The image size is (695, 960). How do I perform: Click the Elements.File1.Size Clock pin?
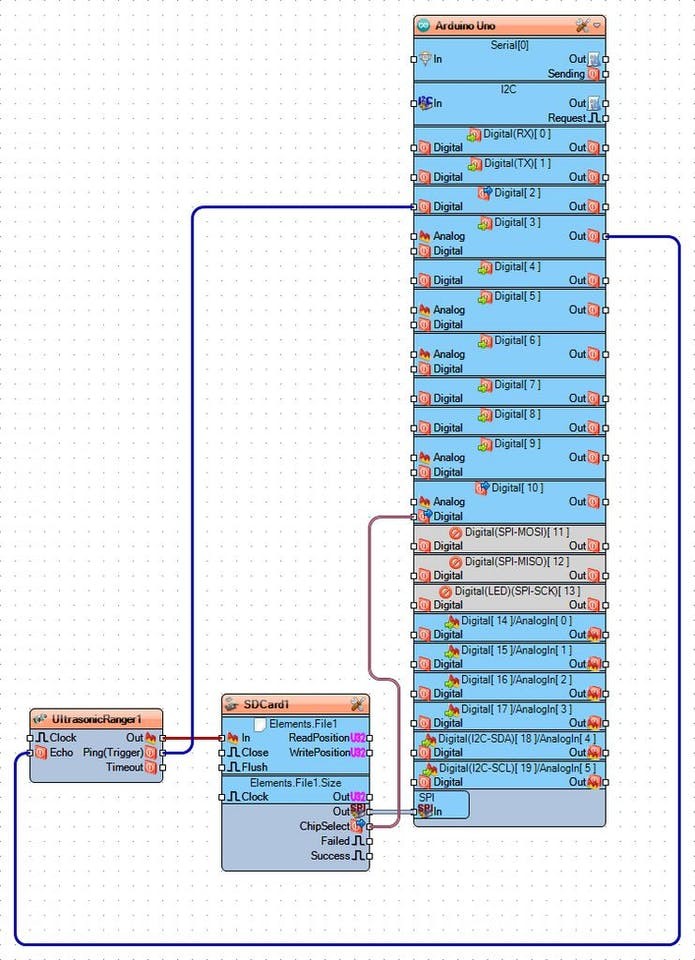[233, 797]
